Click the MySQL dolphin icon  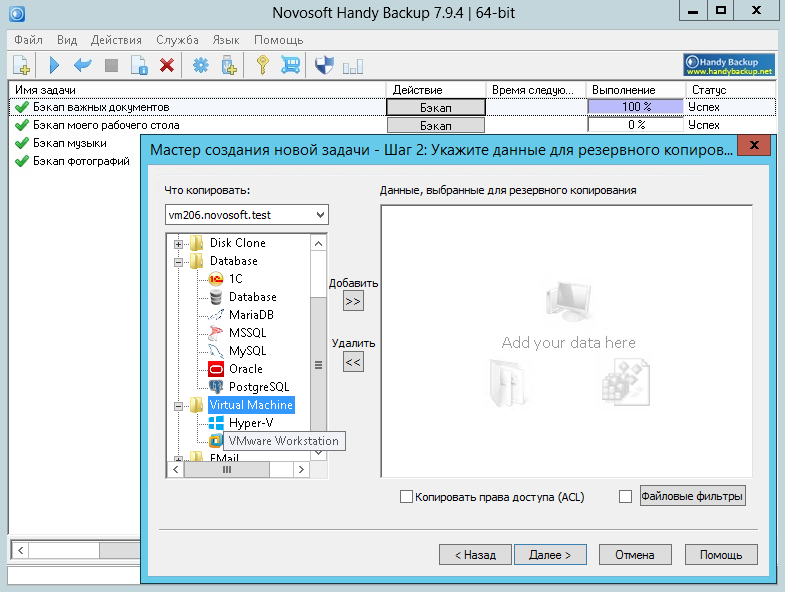pyautogui.click(x=216, y=351)
